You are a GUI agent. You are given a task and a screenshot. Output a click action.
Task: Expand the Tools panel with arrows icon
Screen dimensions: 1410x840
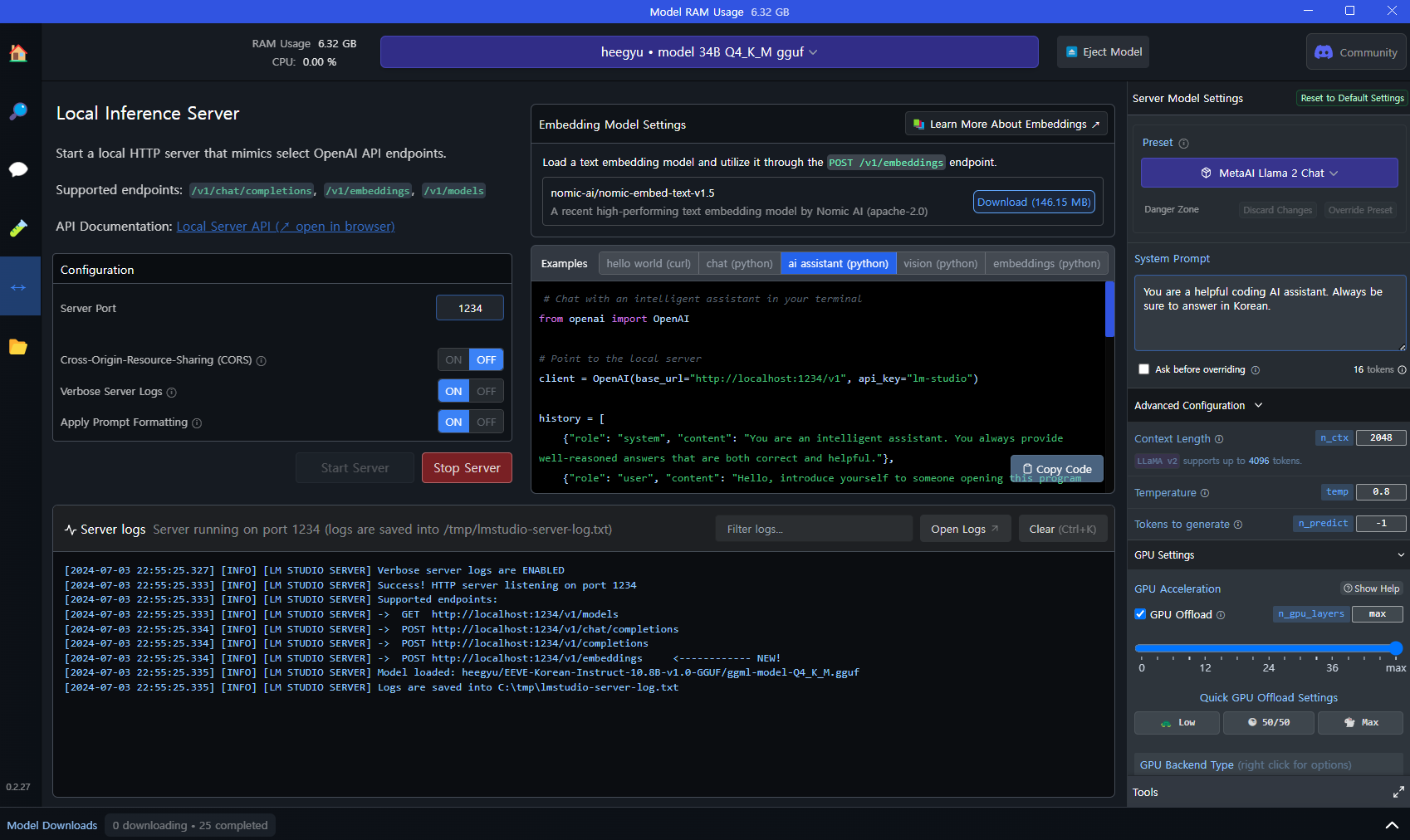pos(1398,792)
